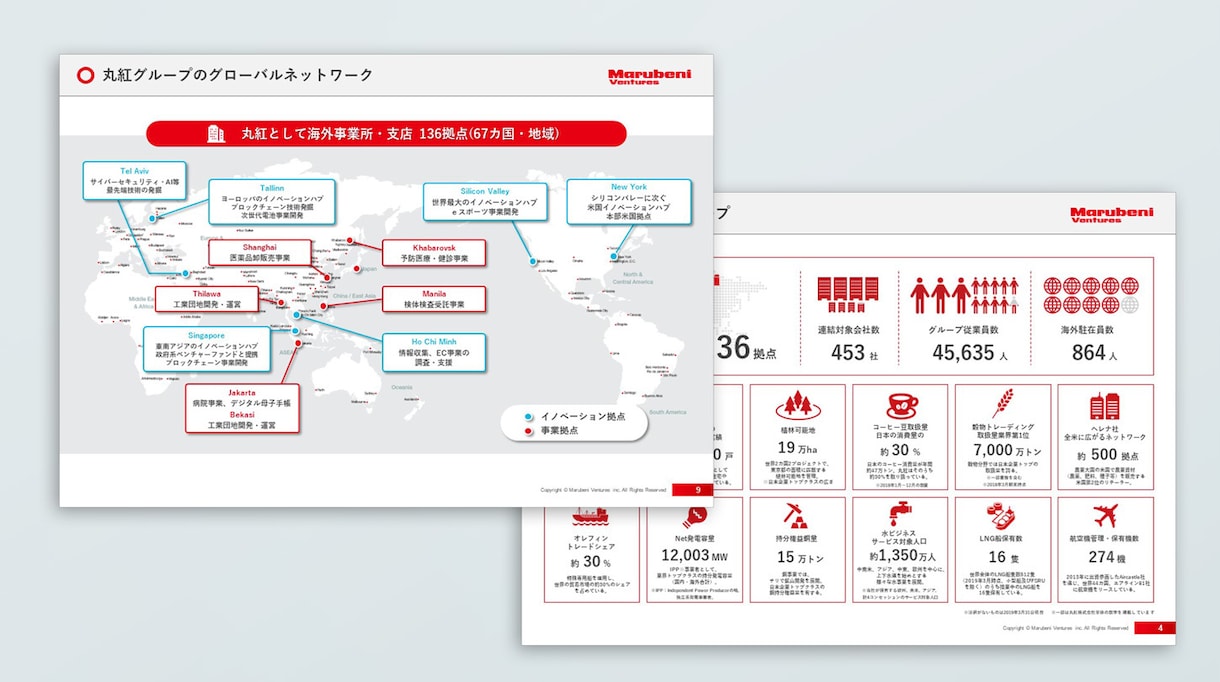
Task: Click the copyright text on the map slide
Action: point(603,490)
